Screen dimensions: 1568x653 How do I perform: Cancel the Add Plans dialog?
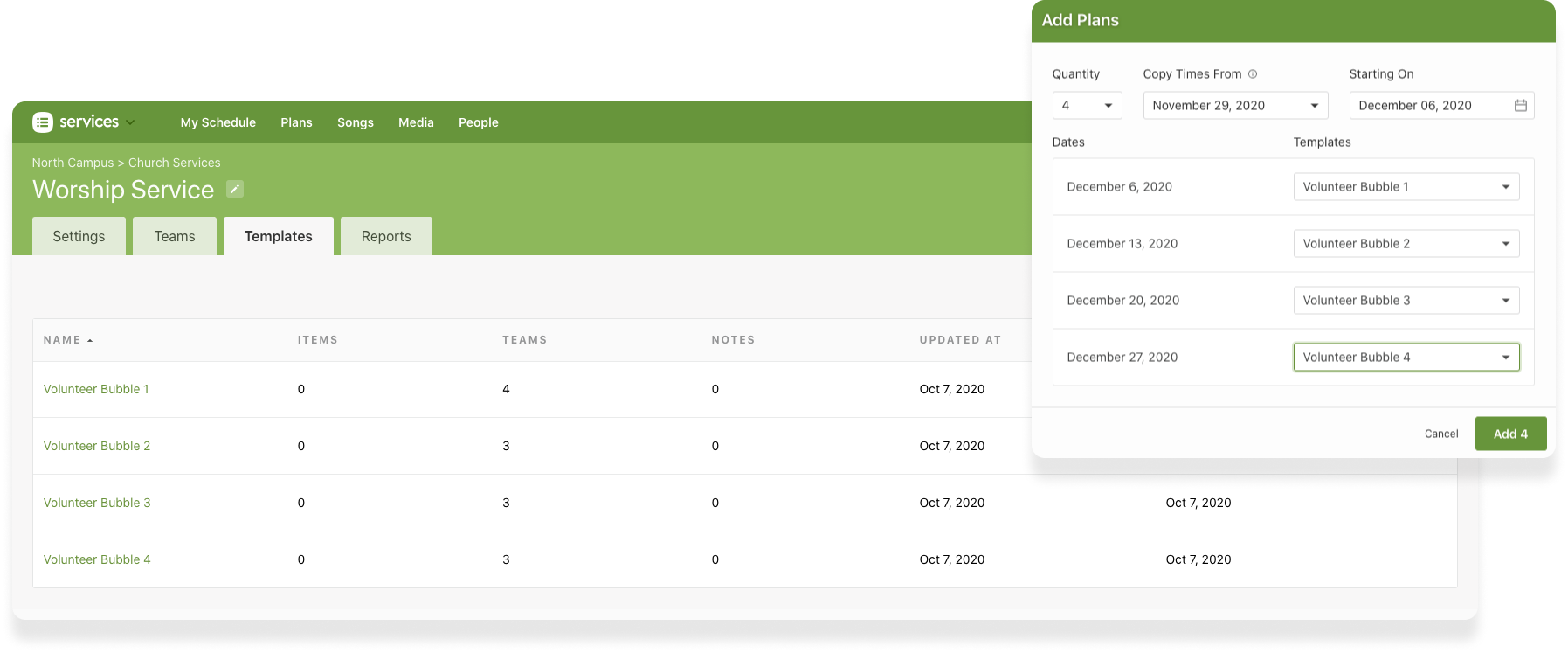coord(1441,434)
